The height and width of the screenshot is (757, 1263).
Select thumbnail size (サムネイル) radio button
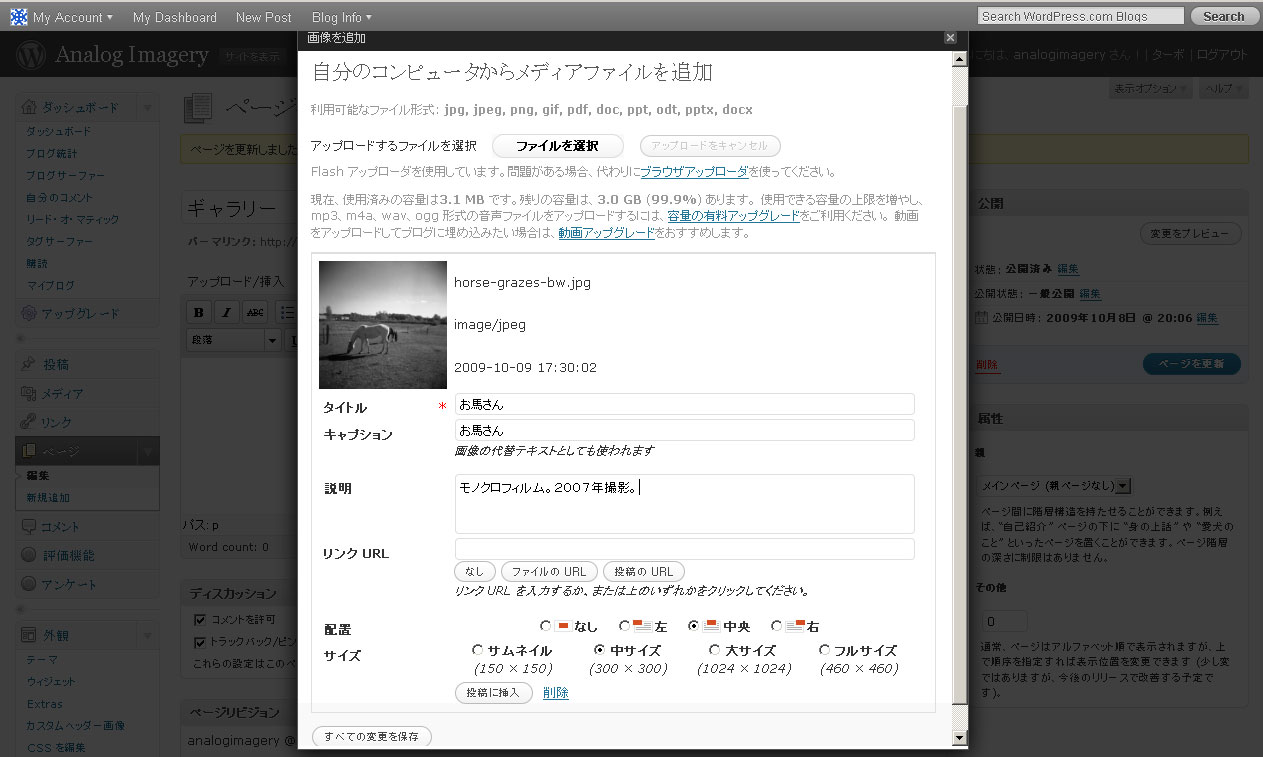pyautogui.click(x=477, y=650)
